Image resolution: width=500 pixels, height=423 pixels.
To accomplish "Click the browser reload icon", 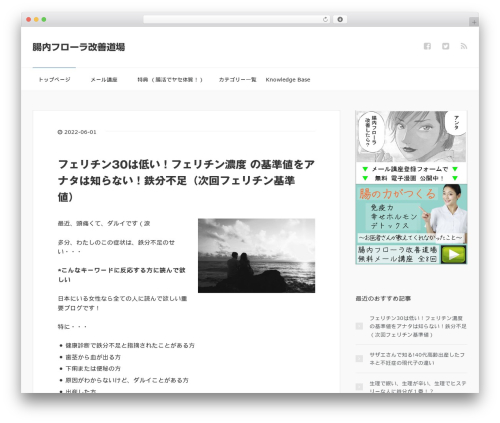I will pos(325,20).
